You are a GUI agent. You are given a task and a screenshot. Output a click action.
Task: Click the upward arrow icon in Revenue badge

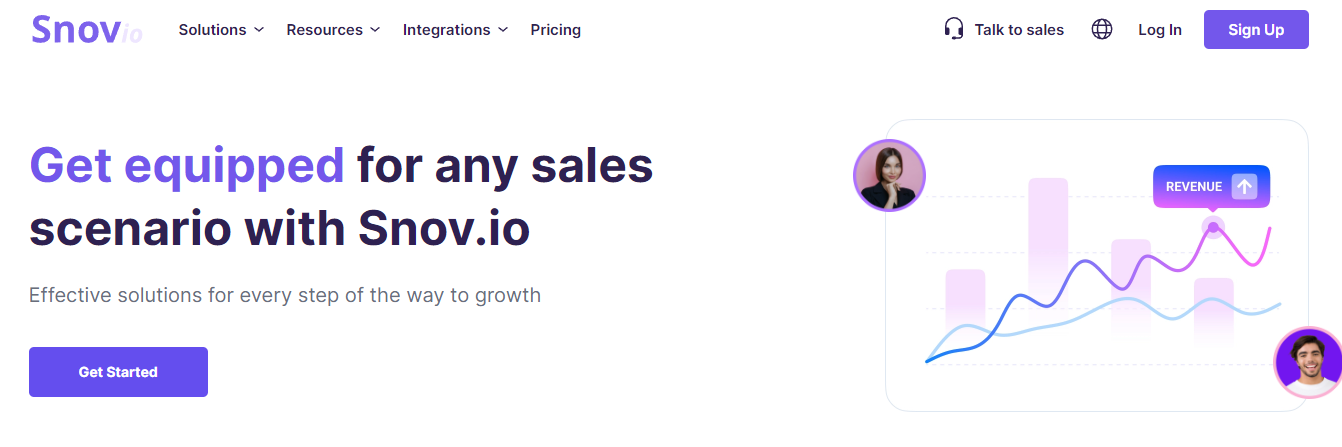coord(1244,186)
